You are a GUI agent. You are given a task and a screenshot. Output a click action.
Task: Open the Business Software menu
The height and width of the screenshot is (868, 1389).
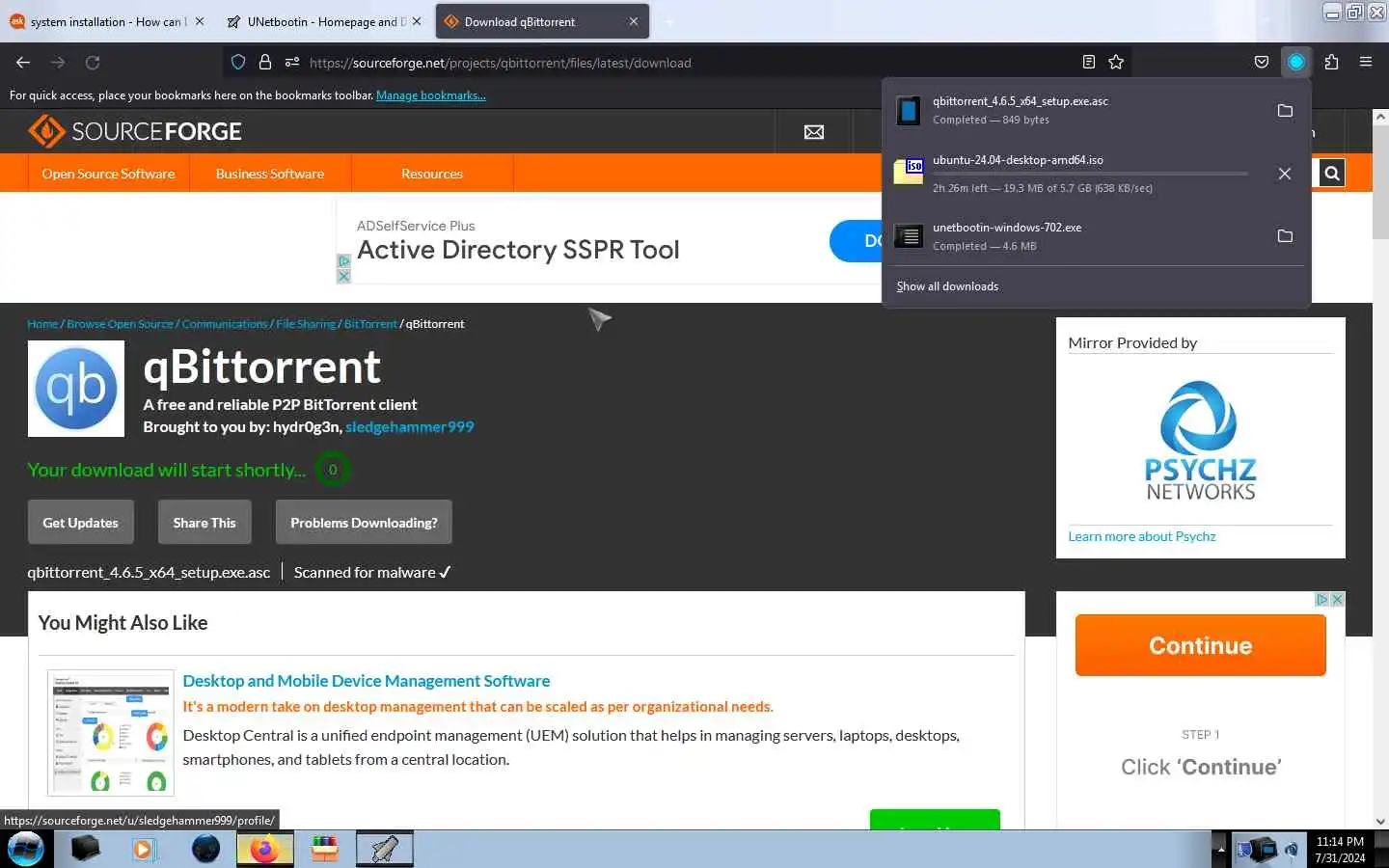(270, 174)
